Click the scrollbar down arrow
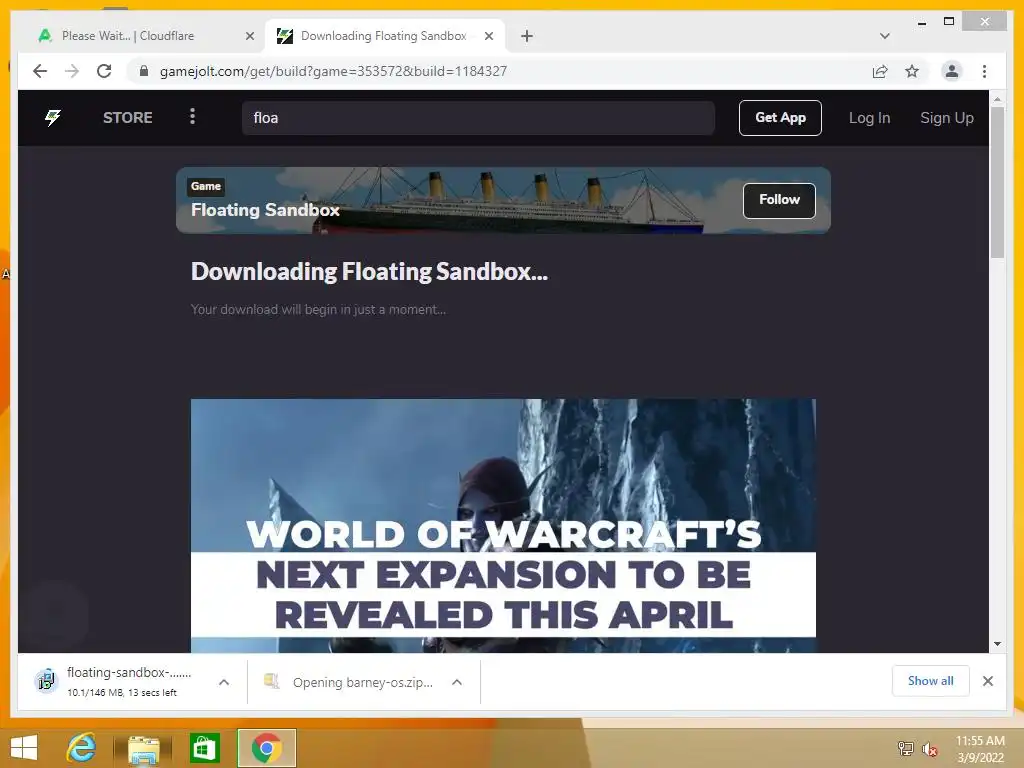The image size is (1024, 768). (997, 644)
